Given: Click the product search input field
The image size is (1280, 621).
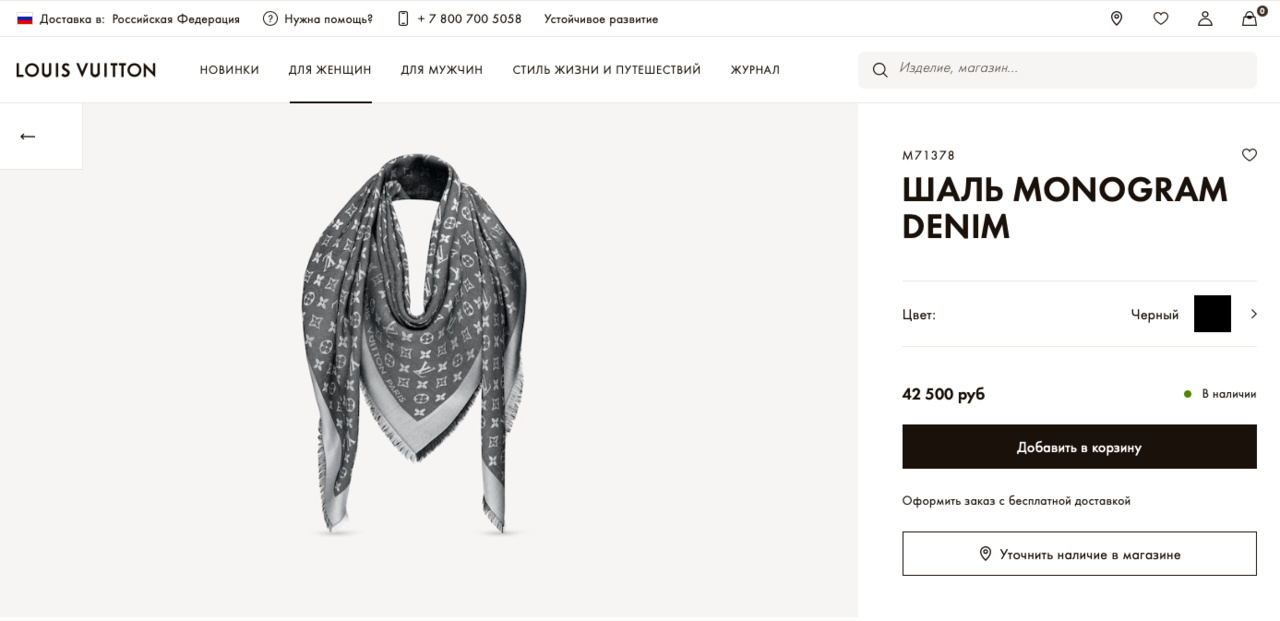Looking at the screenshot, I should tap(1070, 69).
